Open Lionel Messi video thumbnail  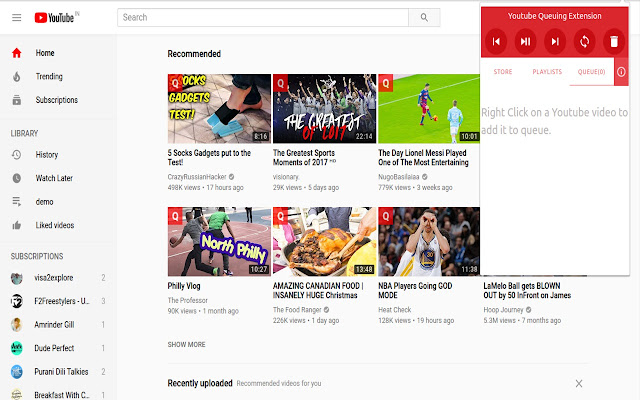click(x=429, y=109)
